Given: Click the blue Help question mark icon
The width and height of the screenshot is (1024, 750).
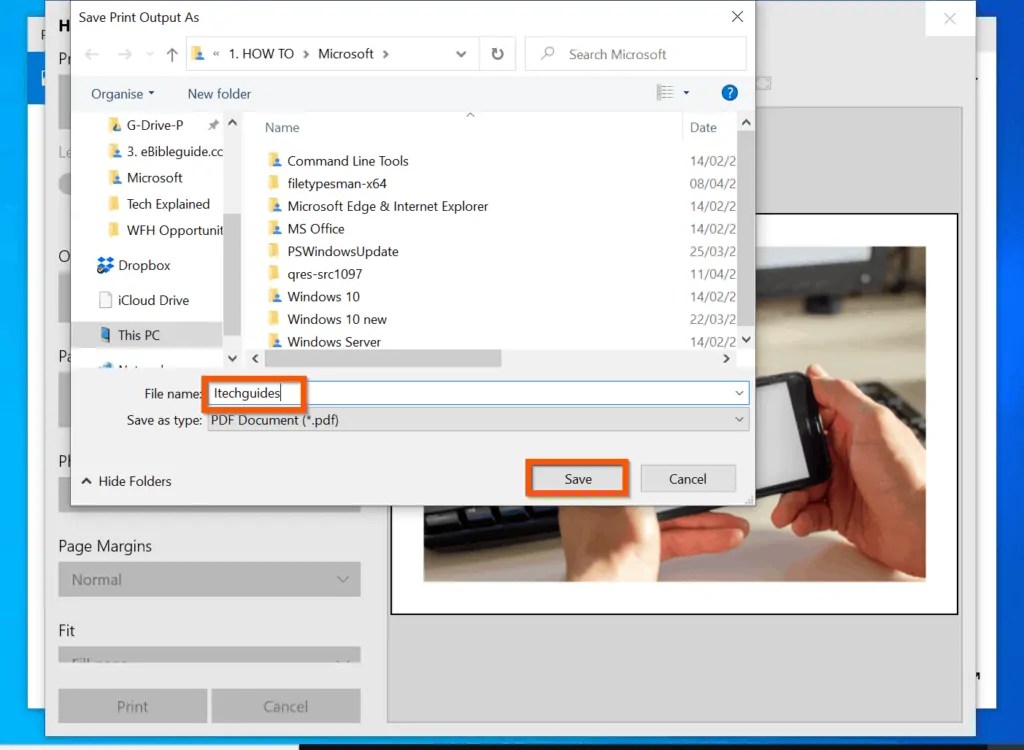Looking at the screenshot, I should point(729,92).
